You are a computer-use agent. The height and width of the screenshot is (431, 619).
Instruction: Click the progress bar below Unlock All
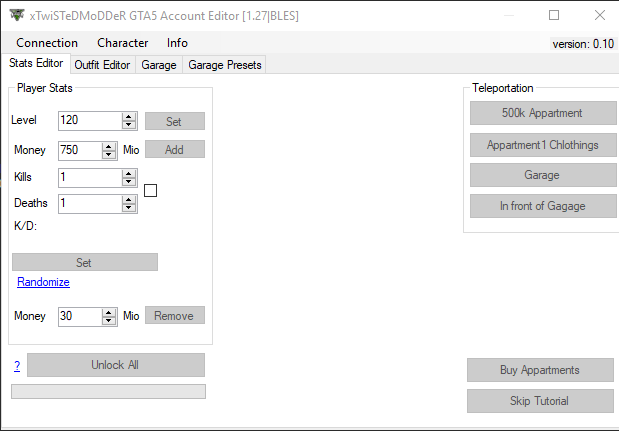[x=108, y=392]
